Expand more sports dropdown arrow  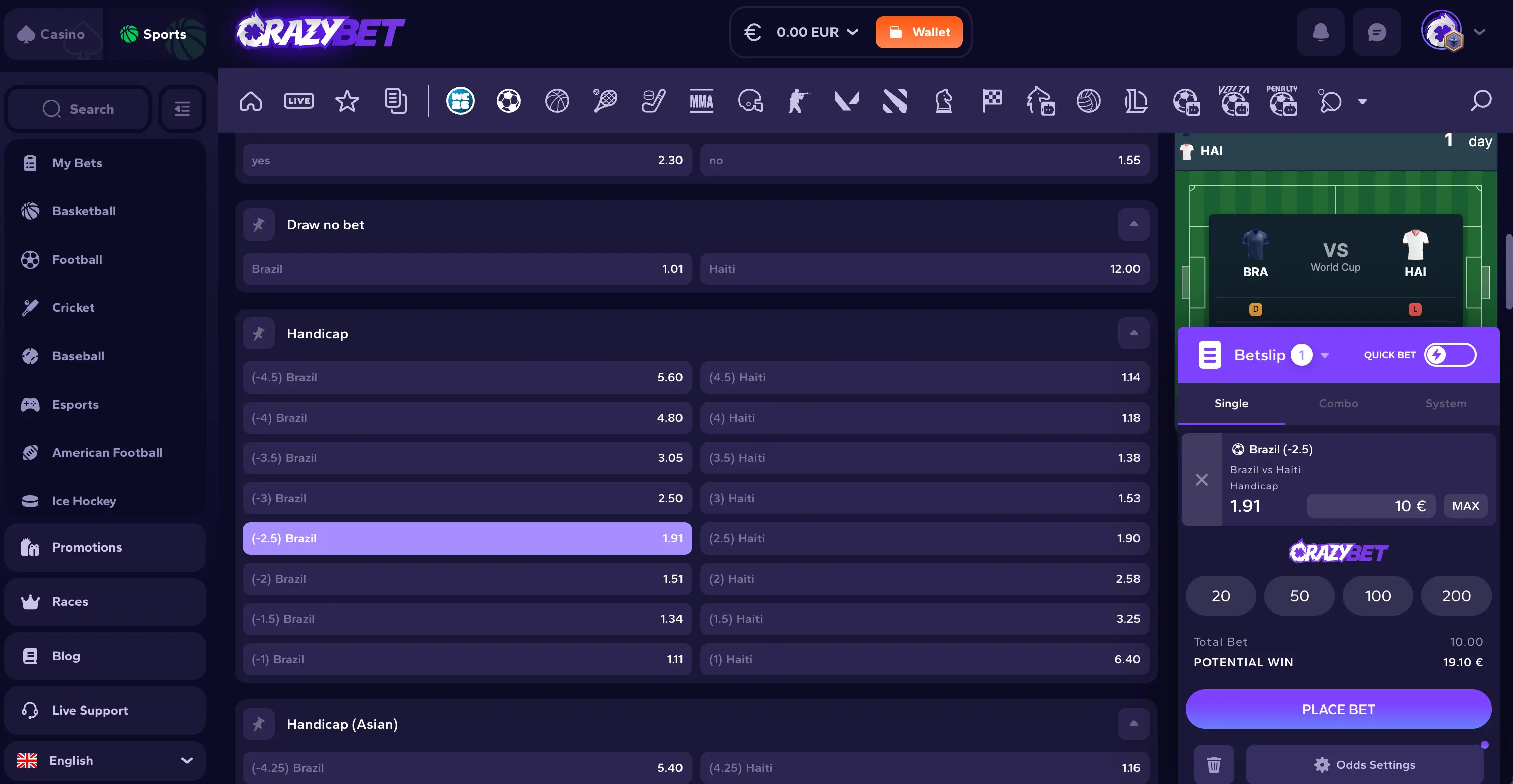(x=1363, y=101)
